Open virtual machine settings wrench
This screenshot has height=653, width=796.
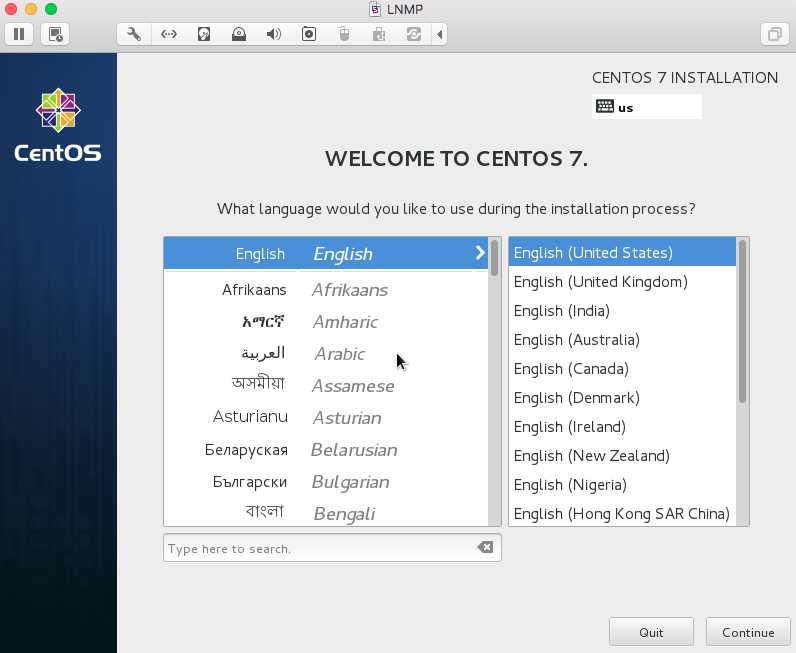tap(134, 34)
